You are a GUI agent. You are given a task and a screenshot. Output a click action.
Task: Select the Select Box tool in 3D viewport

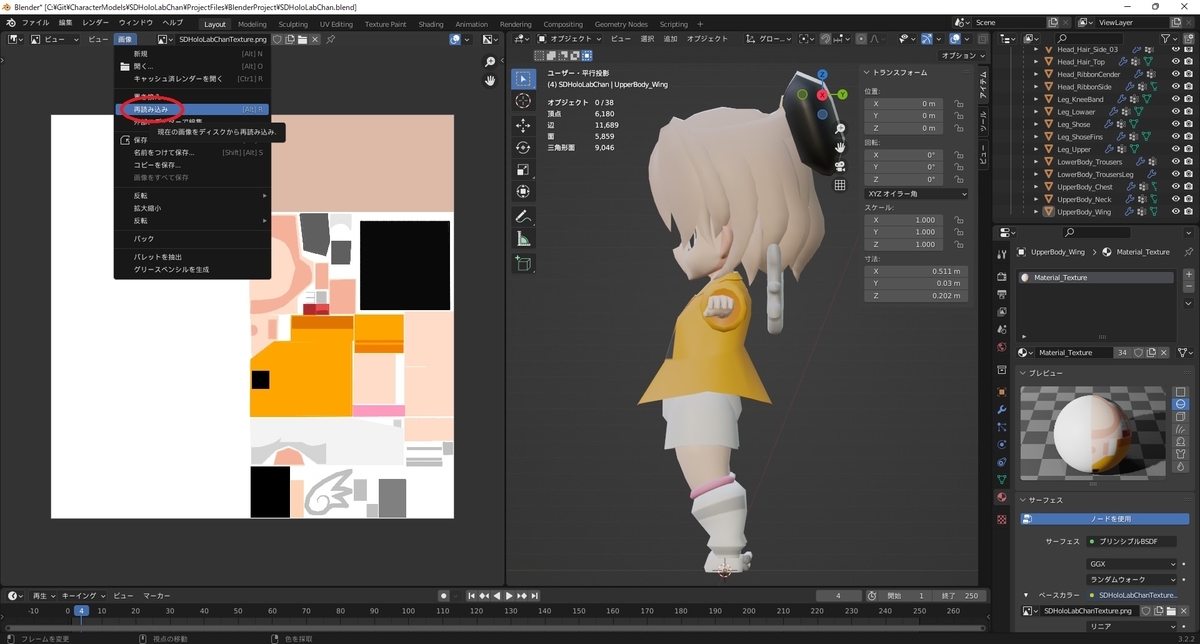(523, 79)
